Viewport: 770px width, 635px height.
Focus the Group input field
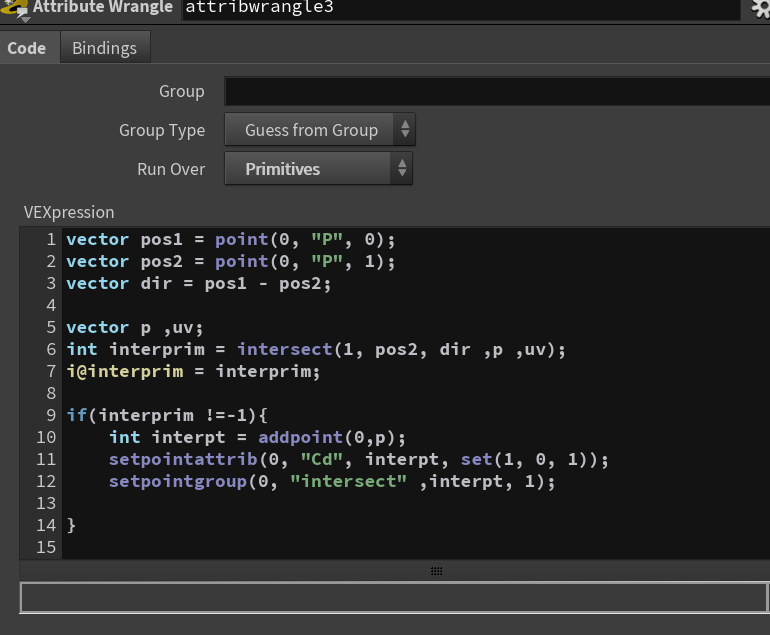(497, 91)
